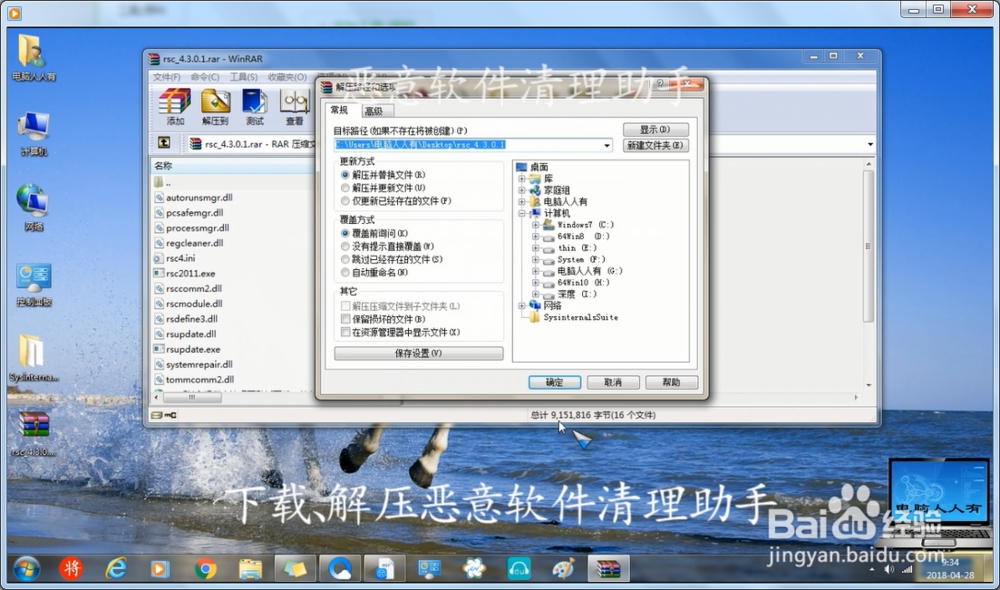
Task: Select the Control Panel desktop icon
Action: click(33, 285)
